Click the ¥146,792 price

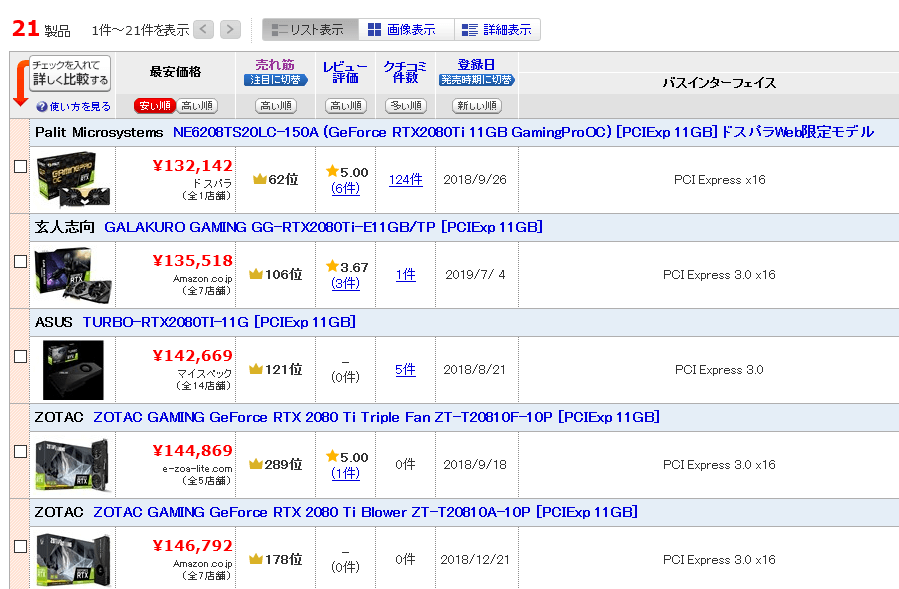point(193,546)
